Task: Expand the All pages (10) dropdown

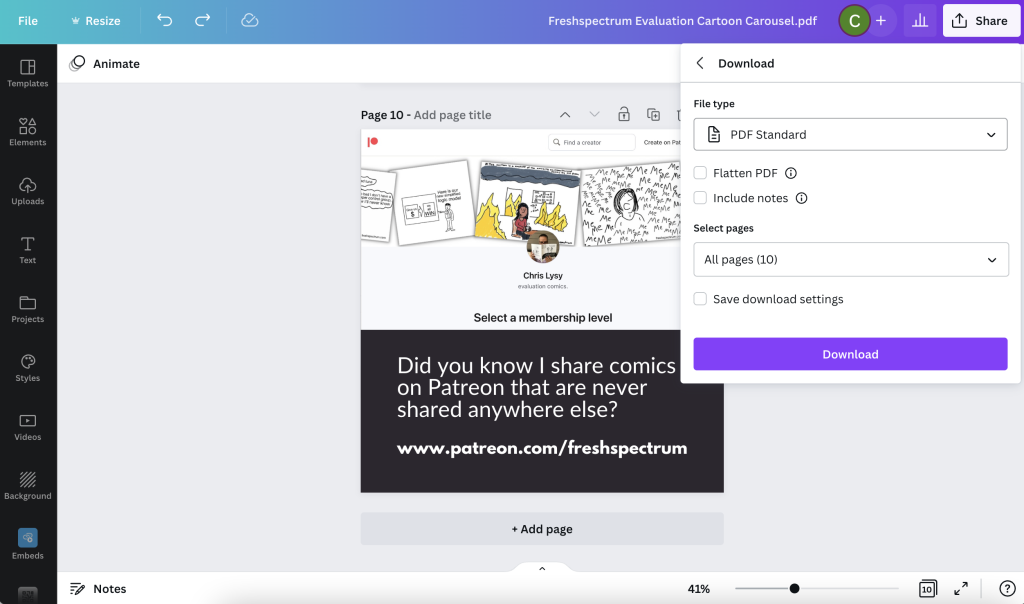Action: tap(851, 259)
